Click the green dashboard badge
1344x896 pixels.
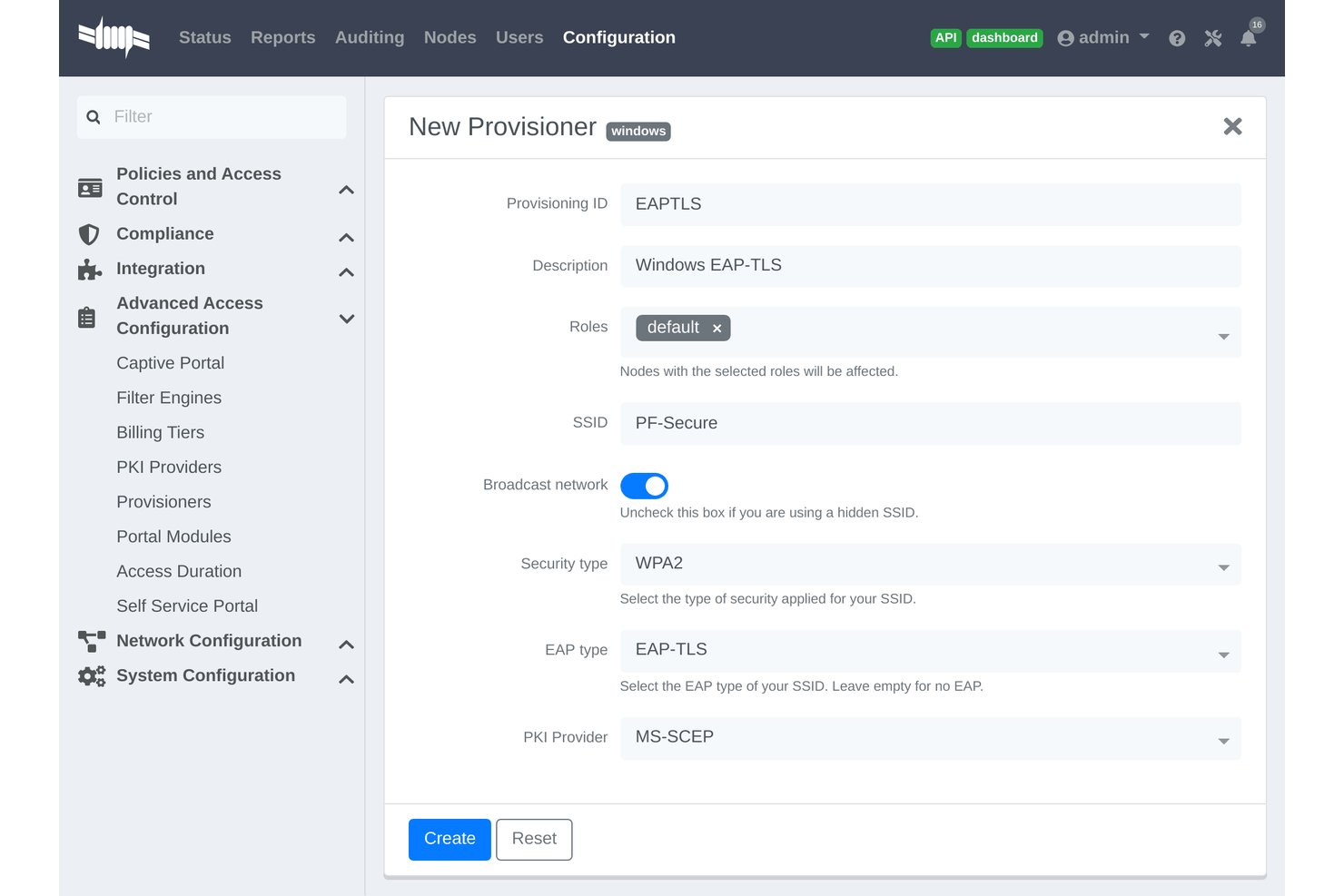point(1004,38)
